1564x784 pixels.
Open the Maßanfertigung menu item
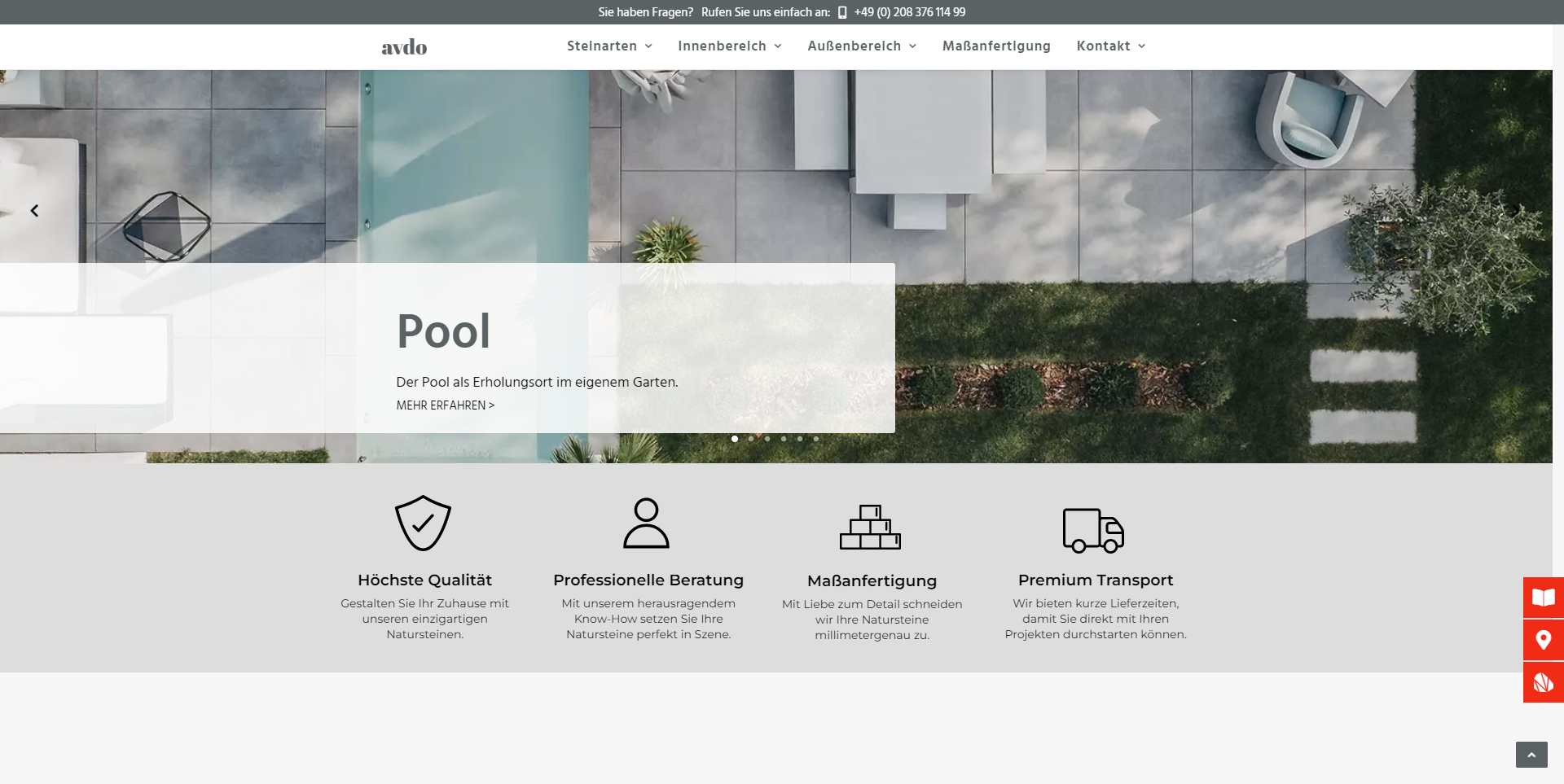coord(996,46)
